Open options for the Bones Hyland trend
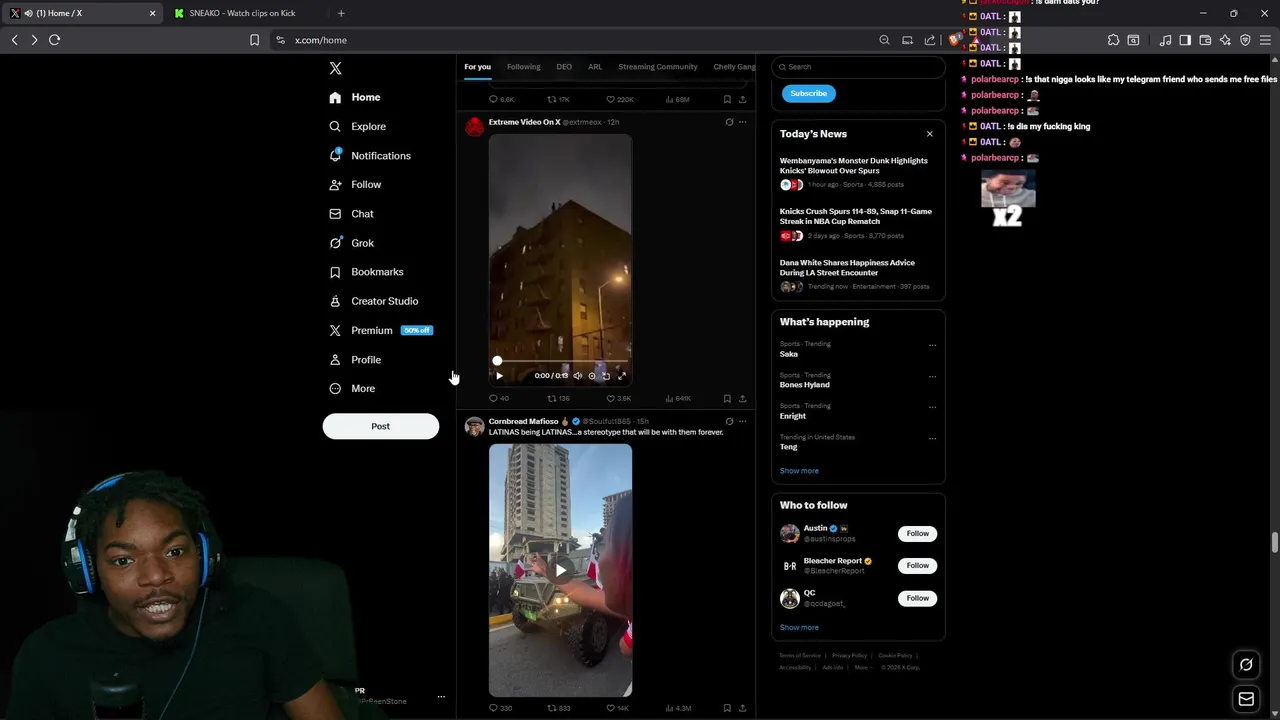Screen dimensions: 1280x720 tap(932, 376)
